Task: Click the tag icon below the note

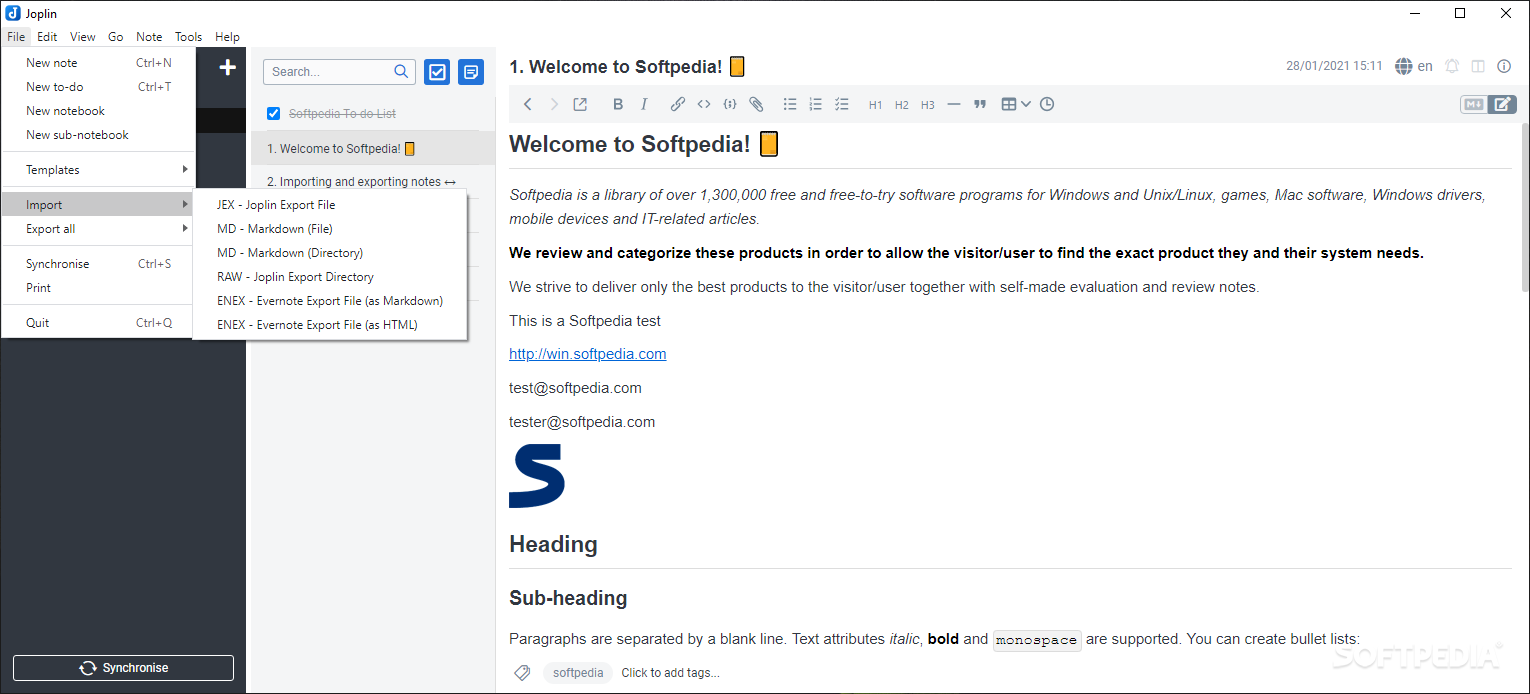Action: pos(522,673)
